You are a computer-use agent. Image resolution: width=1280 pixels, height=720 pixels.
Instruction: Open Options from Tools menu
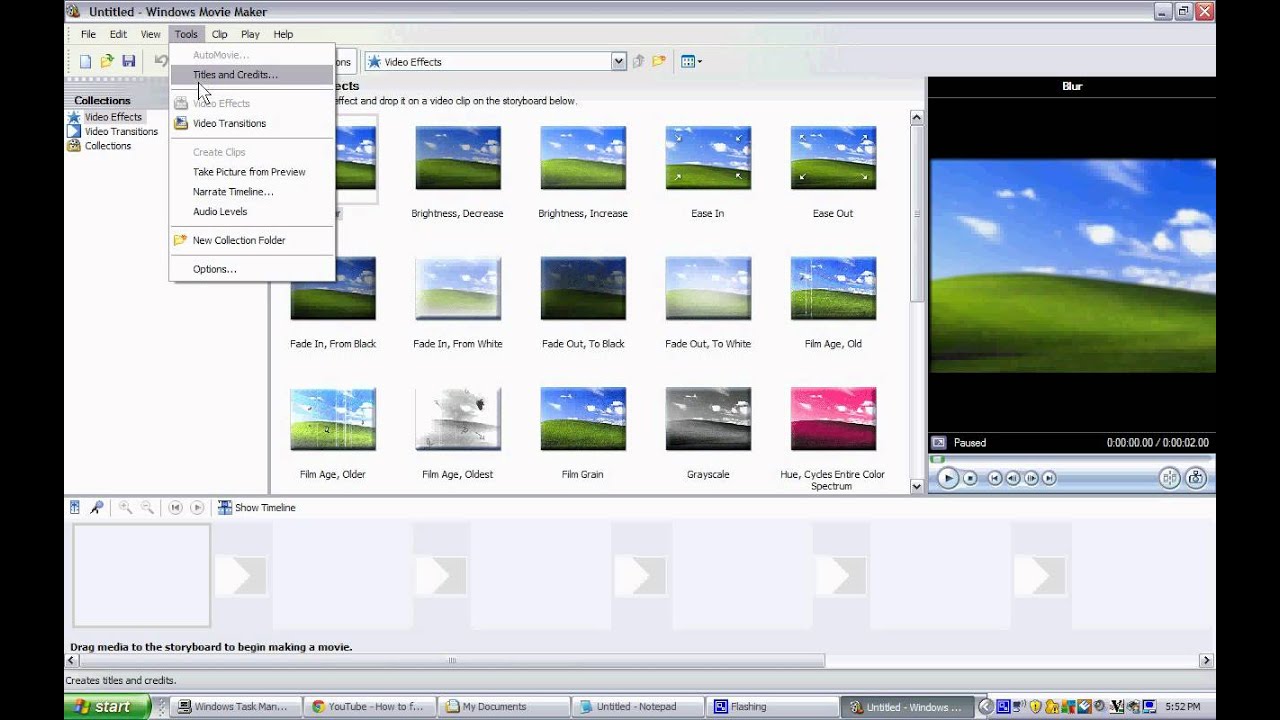(252, 269)
